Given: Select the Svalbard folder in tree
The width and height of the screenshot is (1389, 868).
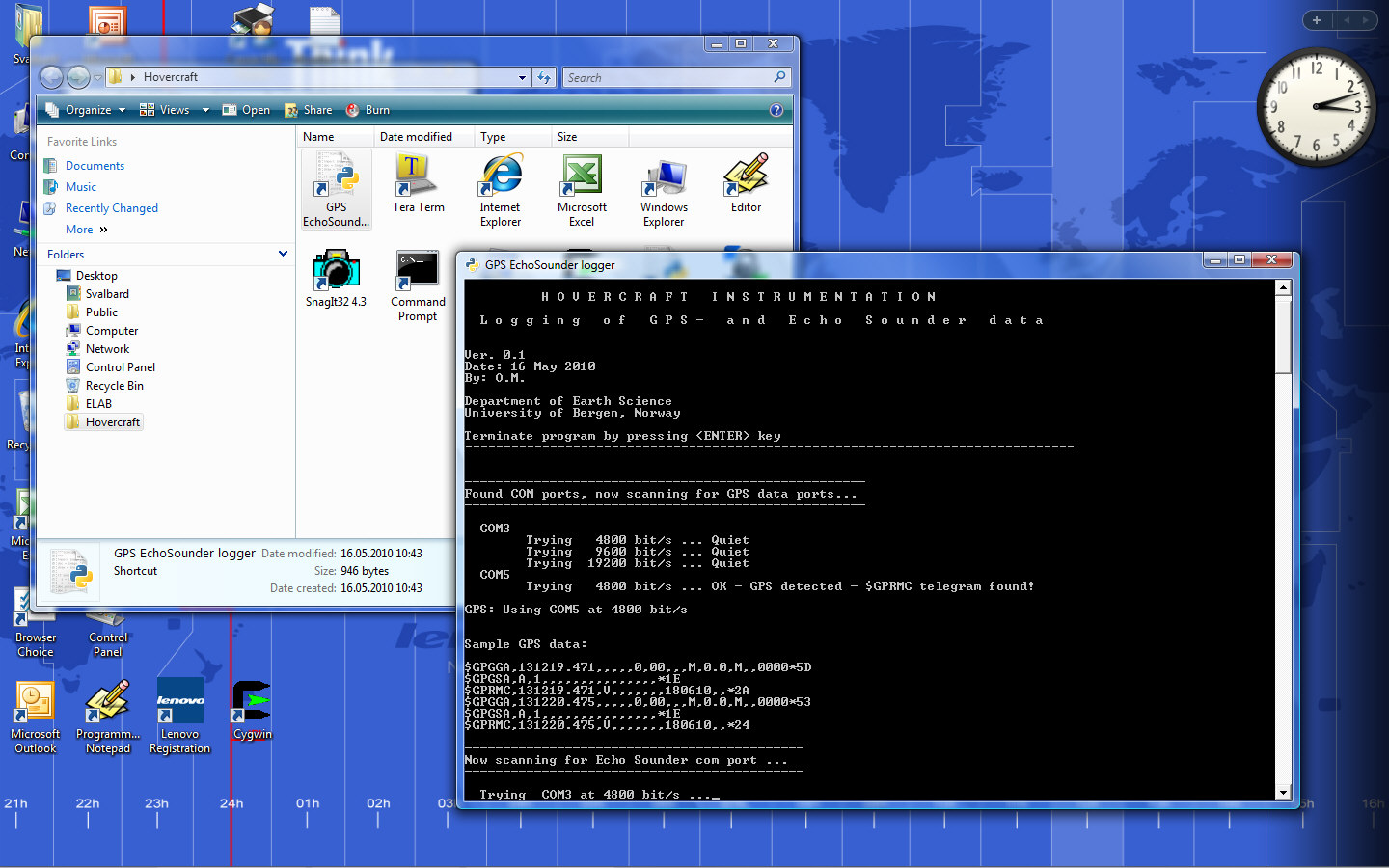Looking at the screenshot, I should pyautogui.click(x=106, y=294).
